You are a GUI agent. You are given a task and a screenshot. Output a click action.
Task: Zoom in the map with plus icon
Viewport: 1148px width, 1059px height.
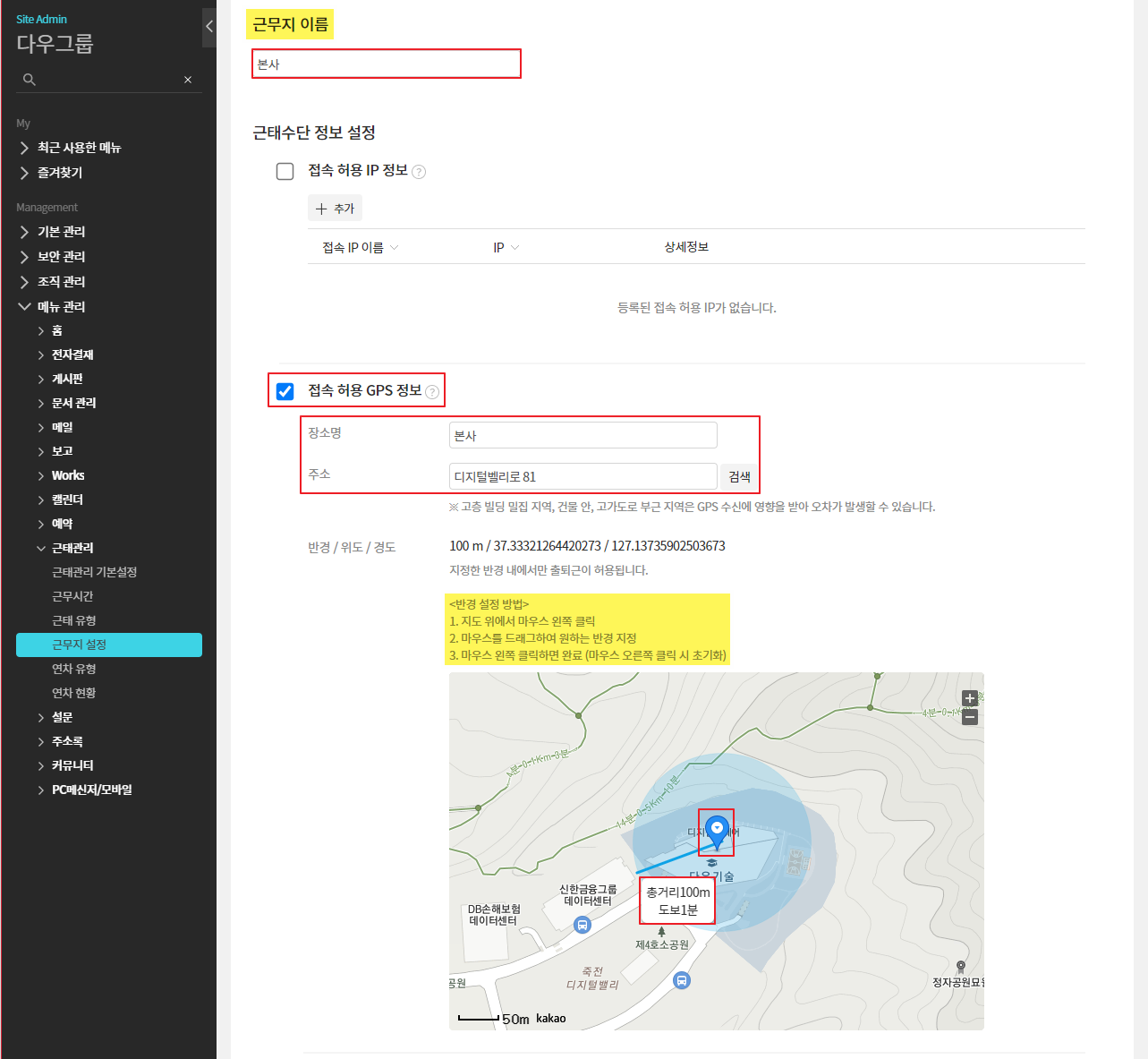tap(969, 698)
